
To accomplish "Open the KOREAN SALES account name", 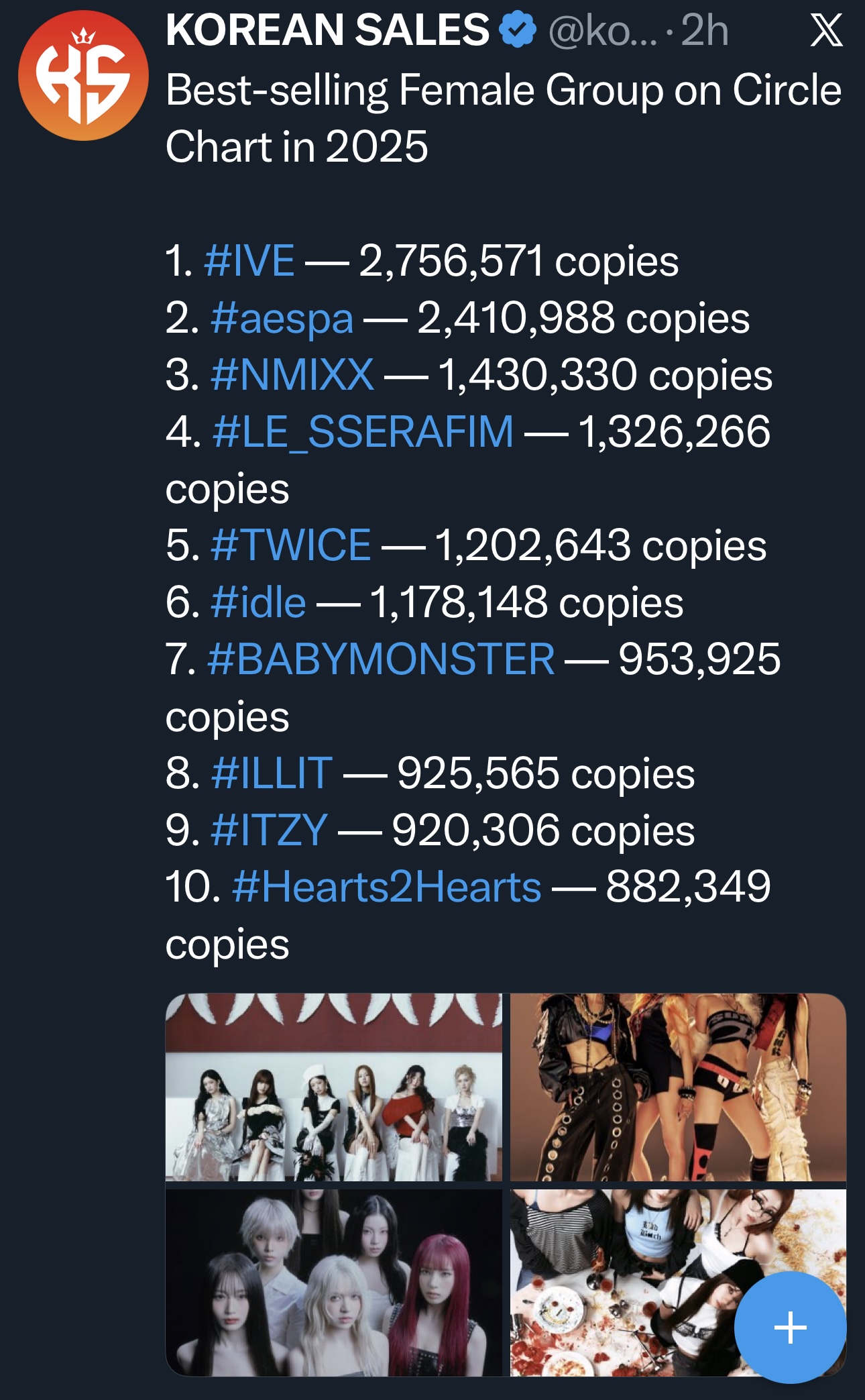I will (x=327, y=31).
